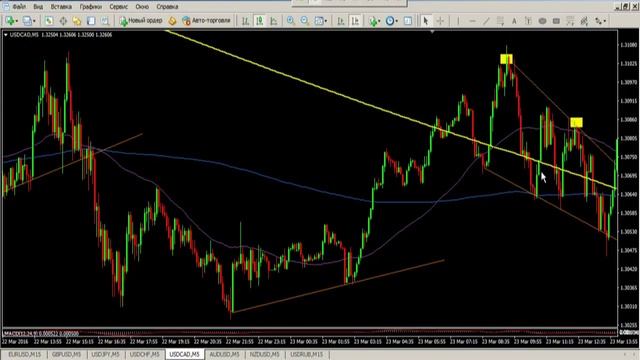Toggle the Авто-торговля button
640x360 pixels.
point(207,21)
